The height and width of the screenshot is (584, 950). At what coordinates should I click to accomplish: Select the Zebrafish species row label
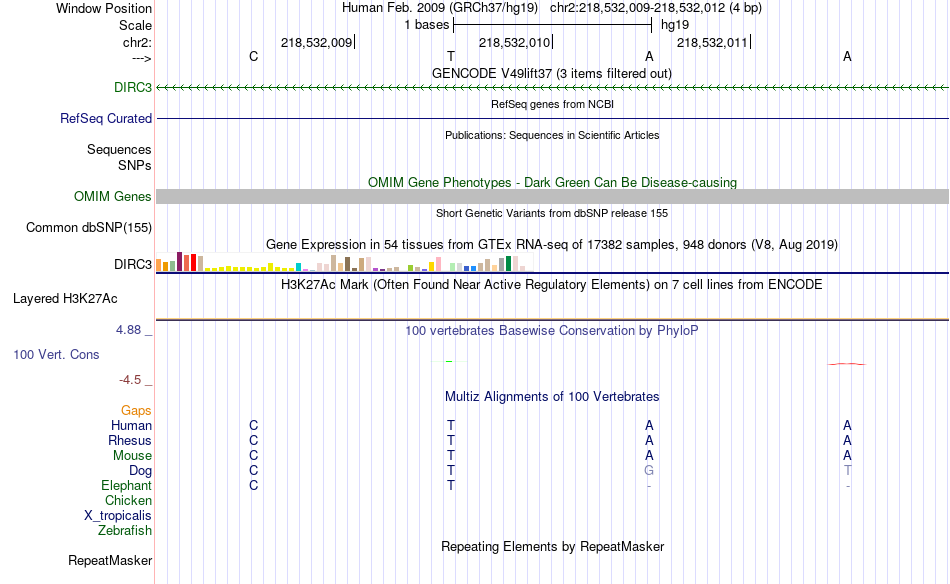click(x=125, y=531)
